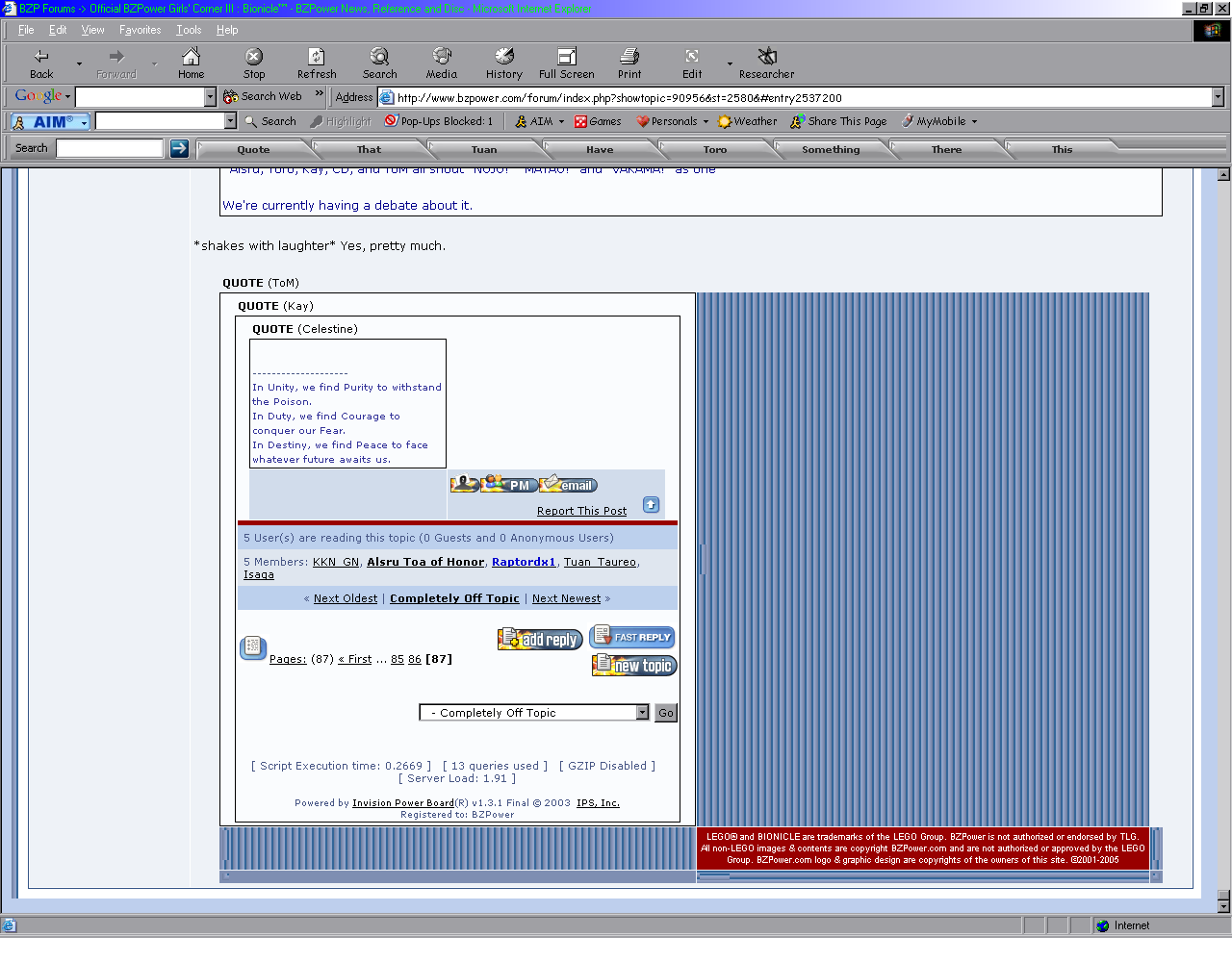Image resolution: width=1232 pixels, height=962 pixels.
Task: Print the current page
Action: (x=629, y=63)
